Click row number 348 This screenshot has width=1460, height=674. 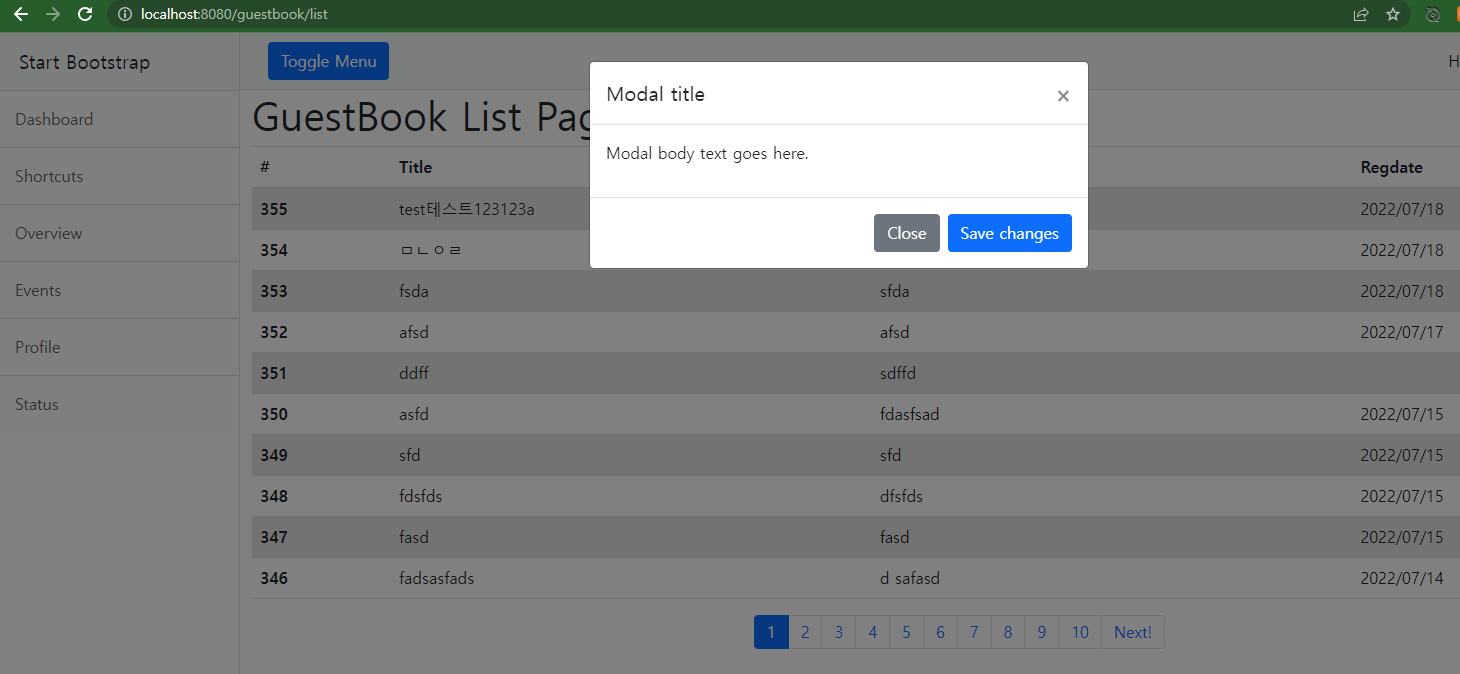click(274, 496)
